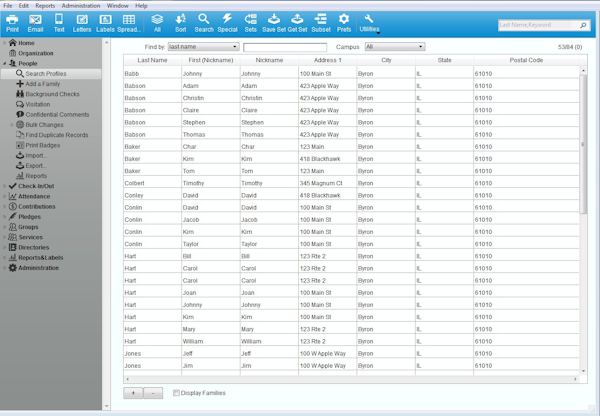
Task: Open the Letters tool
Action: pos(82,23)
